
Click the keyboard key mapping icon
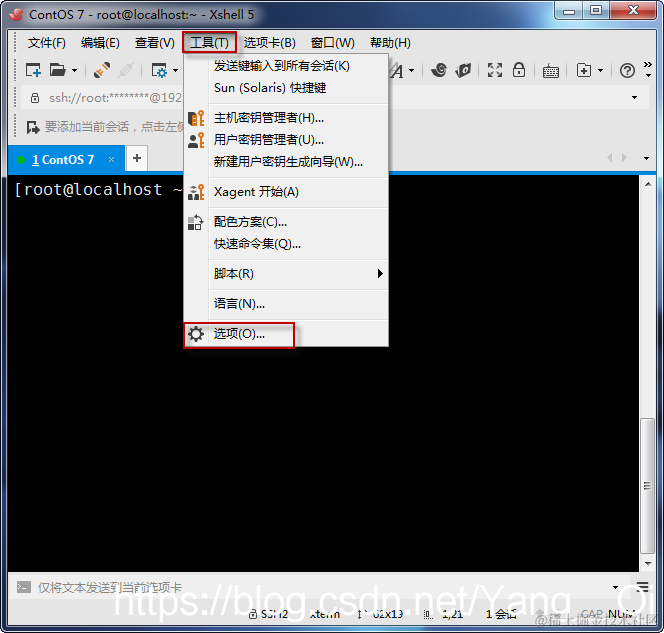[551, 71]
